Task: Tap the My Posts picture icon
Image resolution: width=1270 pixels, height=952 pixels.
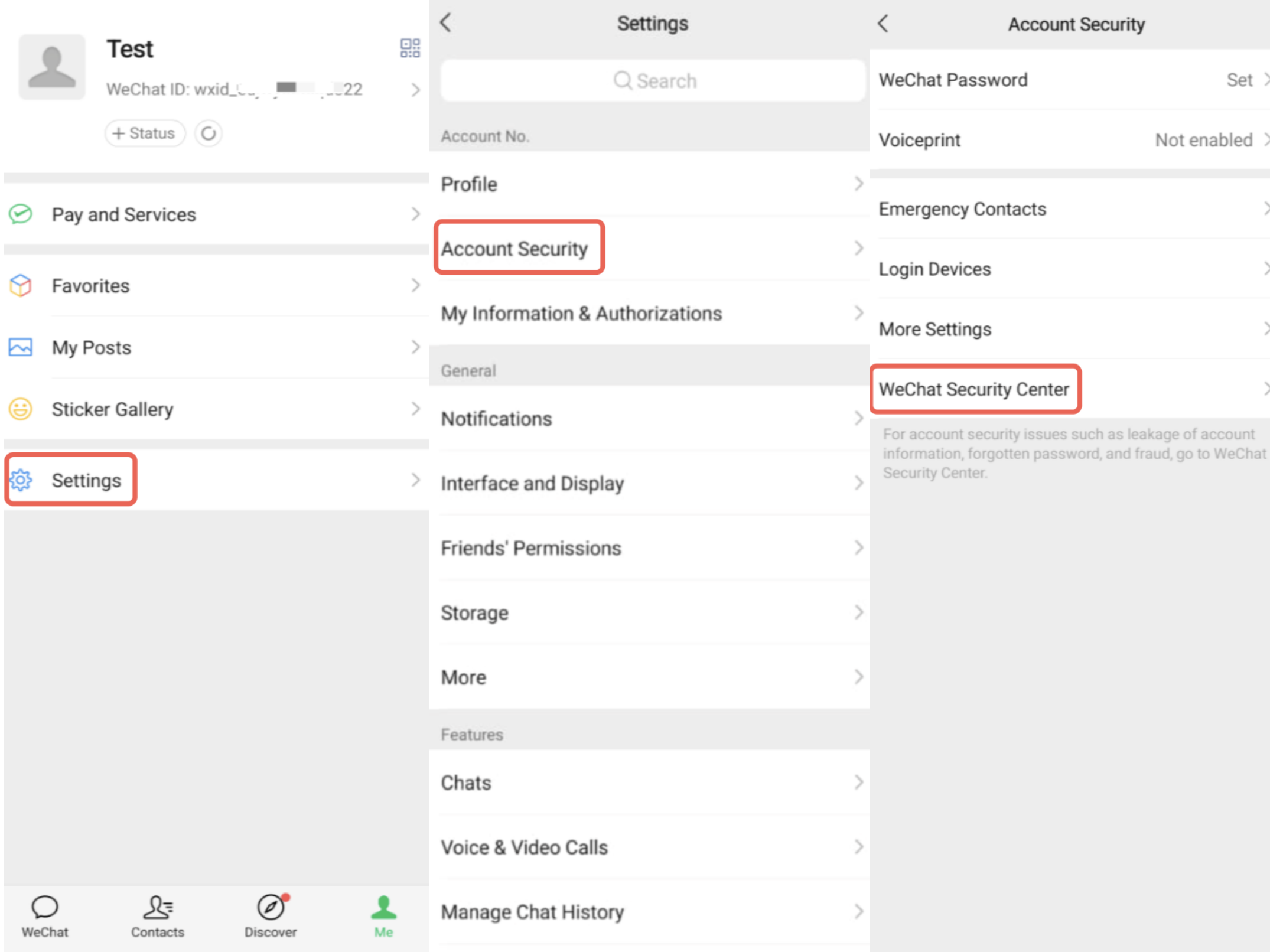Action: pyautogui.click(x=21, y=347)
